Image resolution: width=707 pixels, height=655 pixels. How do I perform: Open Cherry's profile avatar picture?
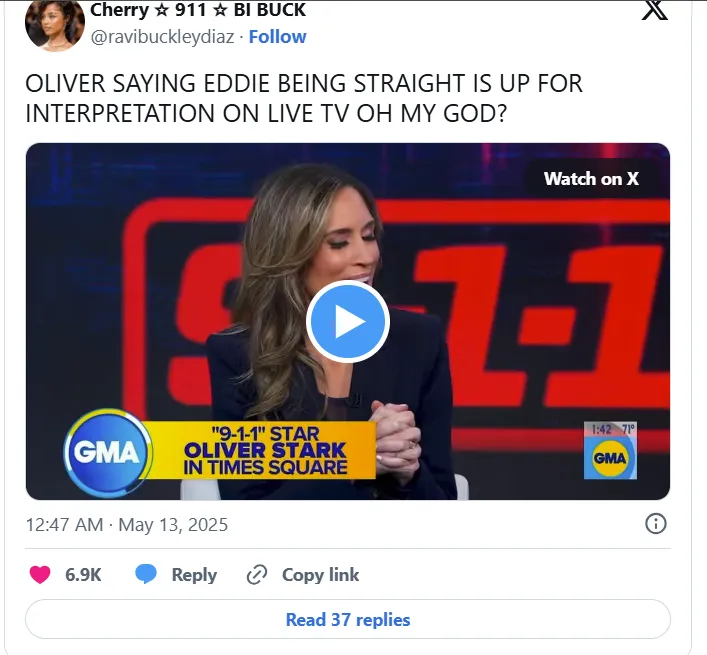[55, 25]
